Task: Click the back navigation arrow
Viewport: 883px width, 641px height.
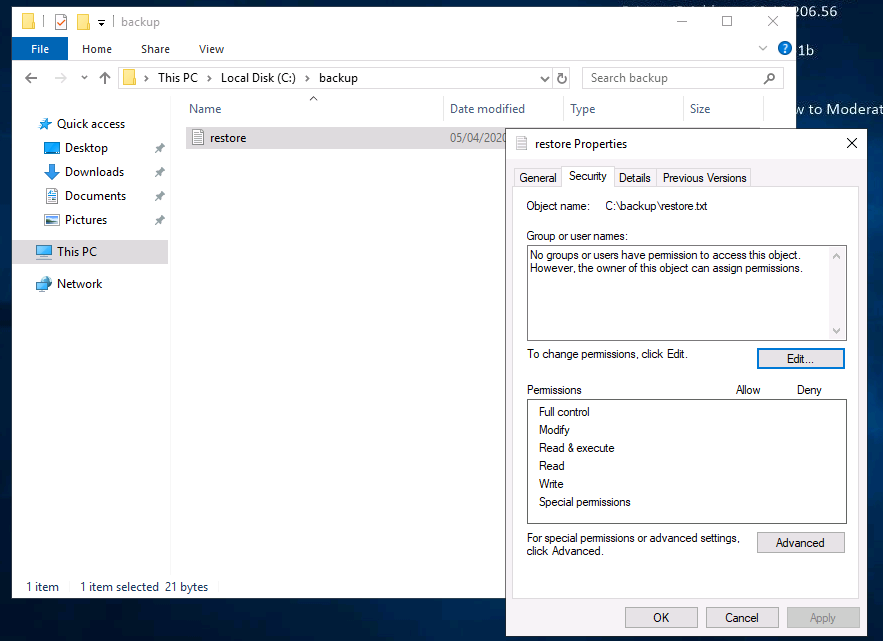Action: pos(30,77)
